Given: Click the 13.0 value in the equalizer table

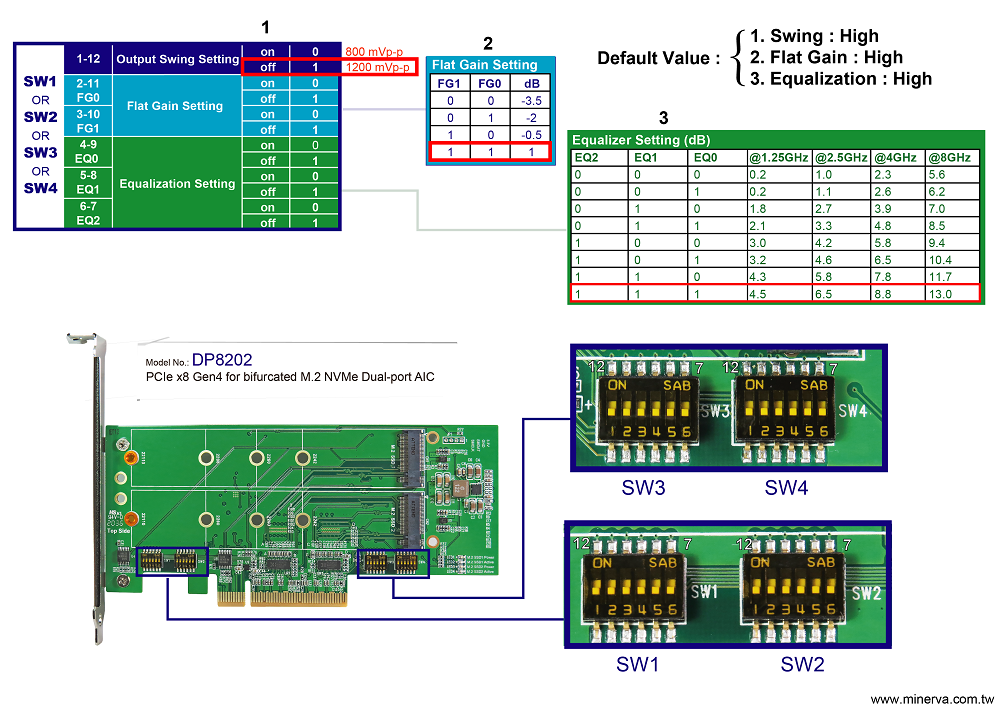Looking at the screenshot, I should (x=942, y=294).
